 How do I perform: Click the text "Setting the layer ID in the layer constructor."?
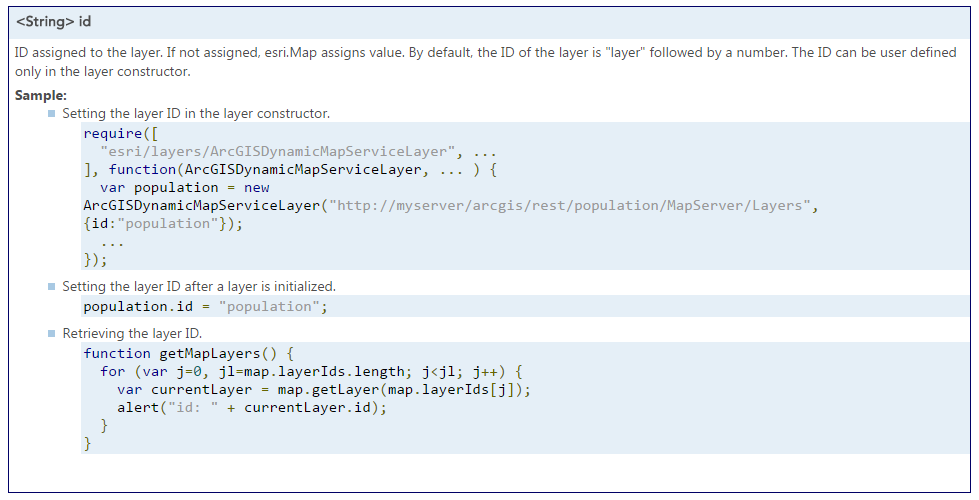point(196,114)
